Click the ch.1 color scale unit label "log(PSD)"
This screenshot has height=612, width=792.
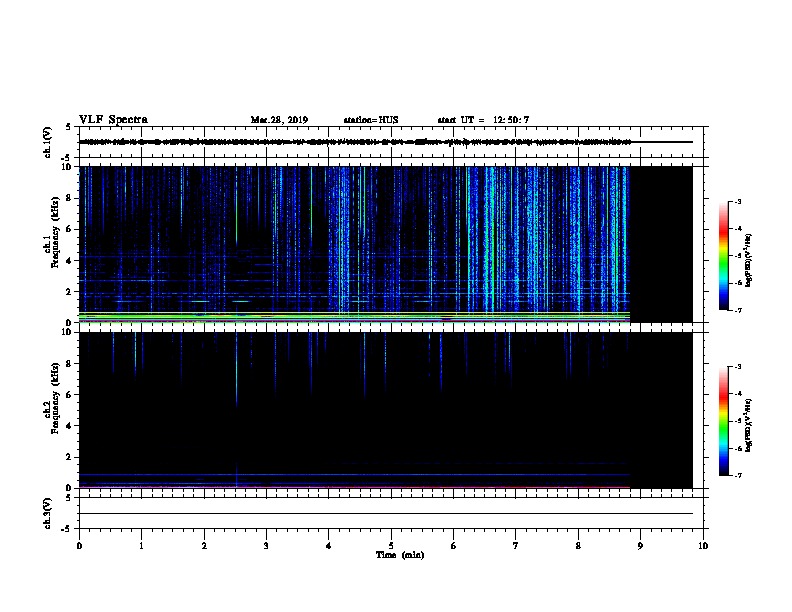coord(748,260)
